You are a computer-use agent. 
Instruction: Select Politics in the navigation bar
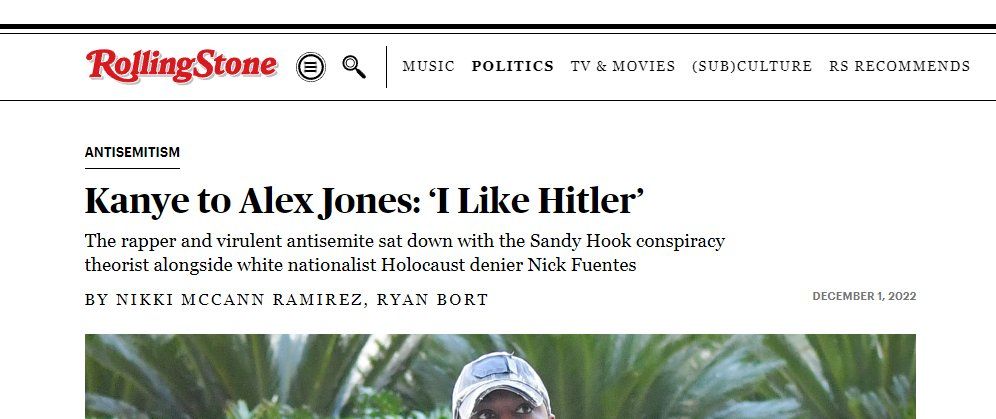[512, 67]
